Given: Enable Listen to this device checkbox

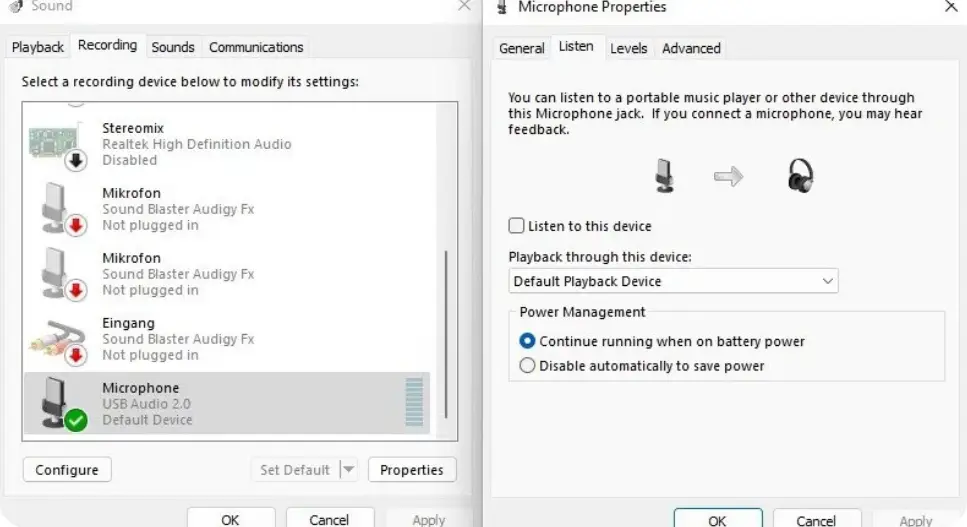Looking at the screenshot, I should tap(516, 226).
